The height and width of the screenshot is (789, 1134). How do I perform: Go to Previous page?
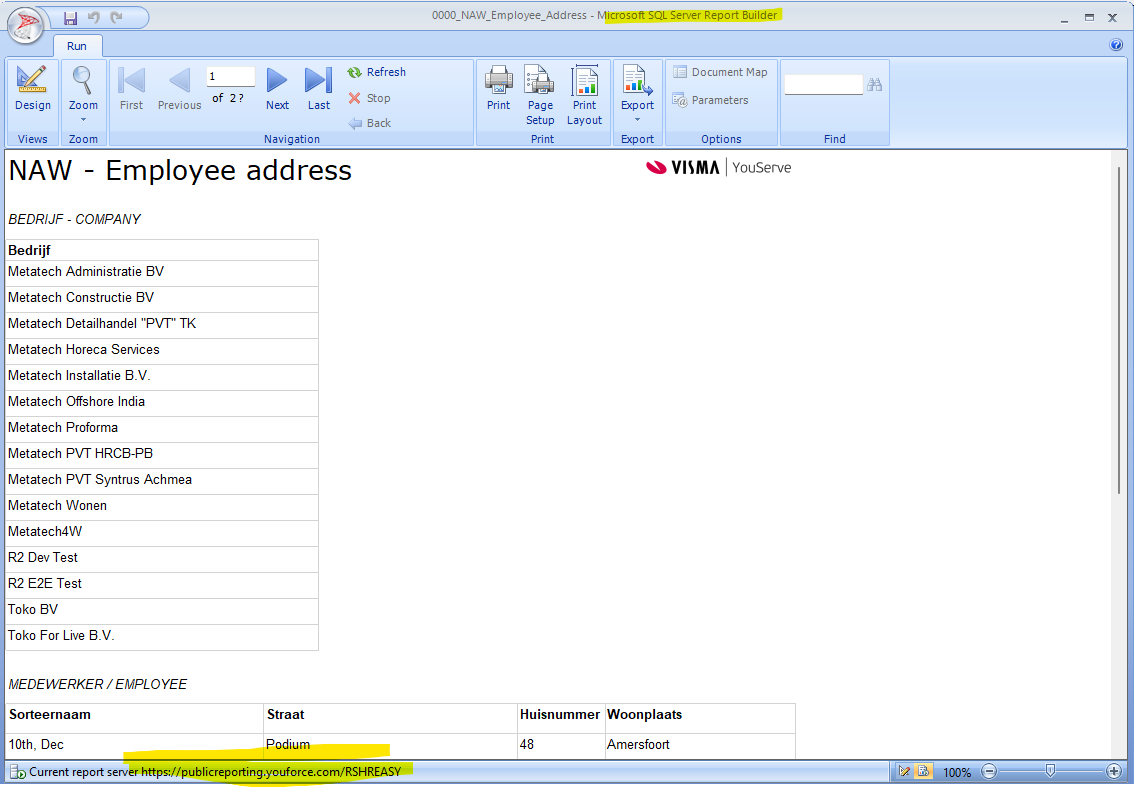tap(179, 88)
